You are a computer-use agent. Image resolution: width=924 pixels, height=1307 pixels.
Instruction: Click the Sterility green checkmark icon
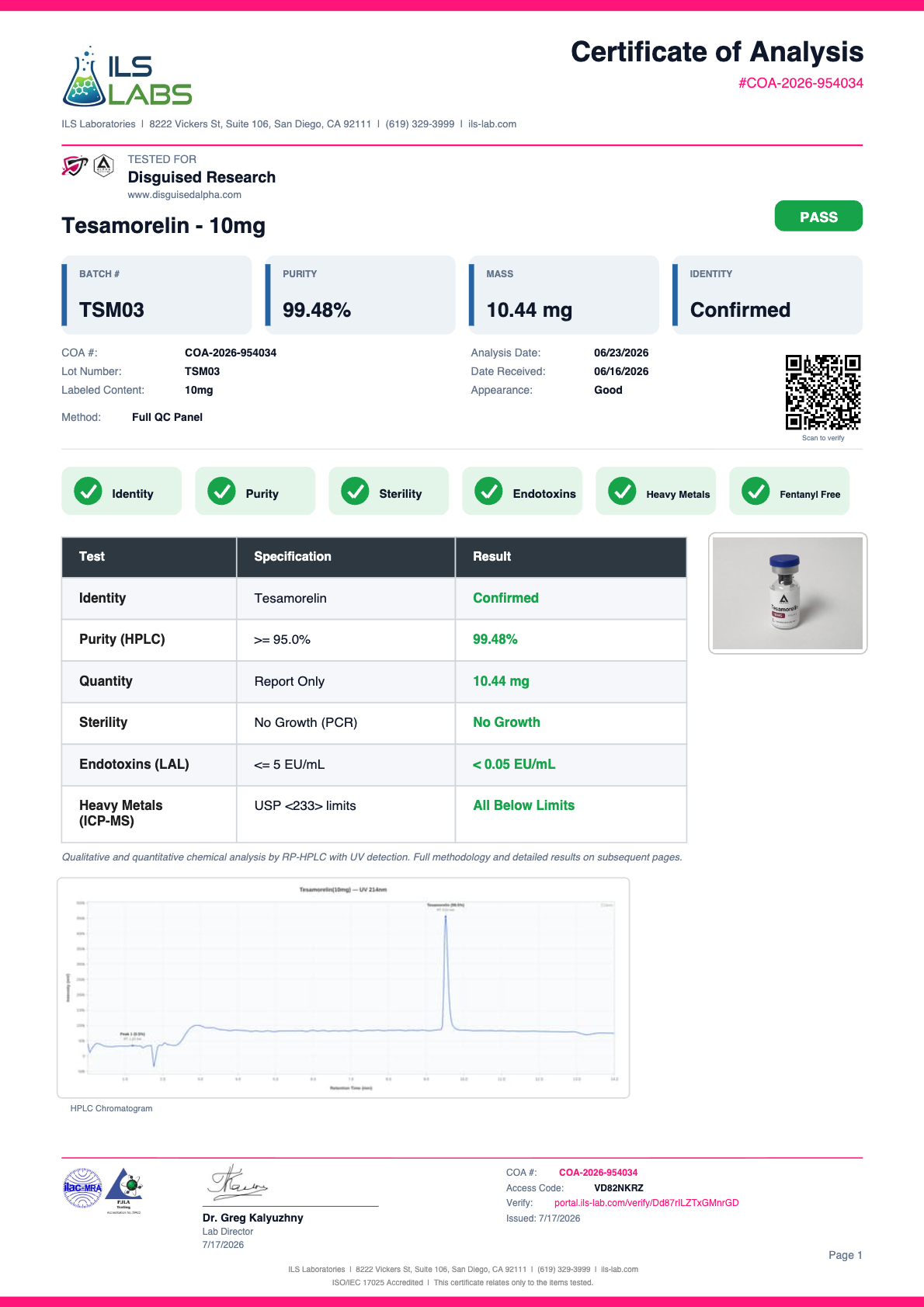[x=355, y=491]
